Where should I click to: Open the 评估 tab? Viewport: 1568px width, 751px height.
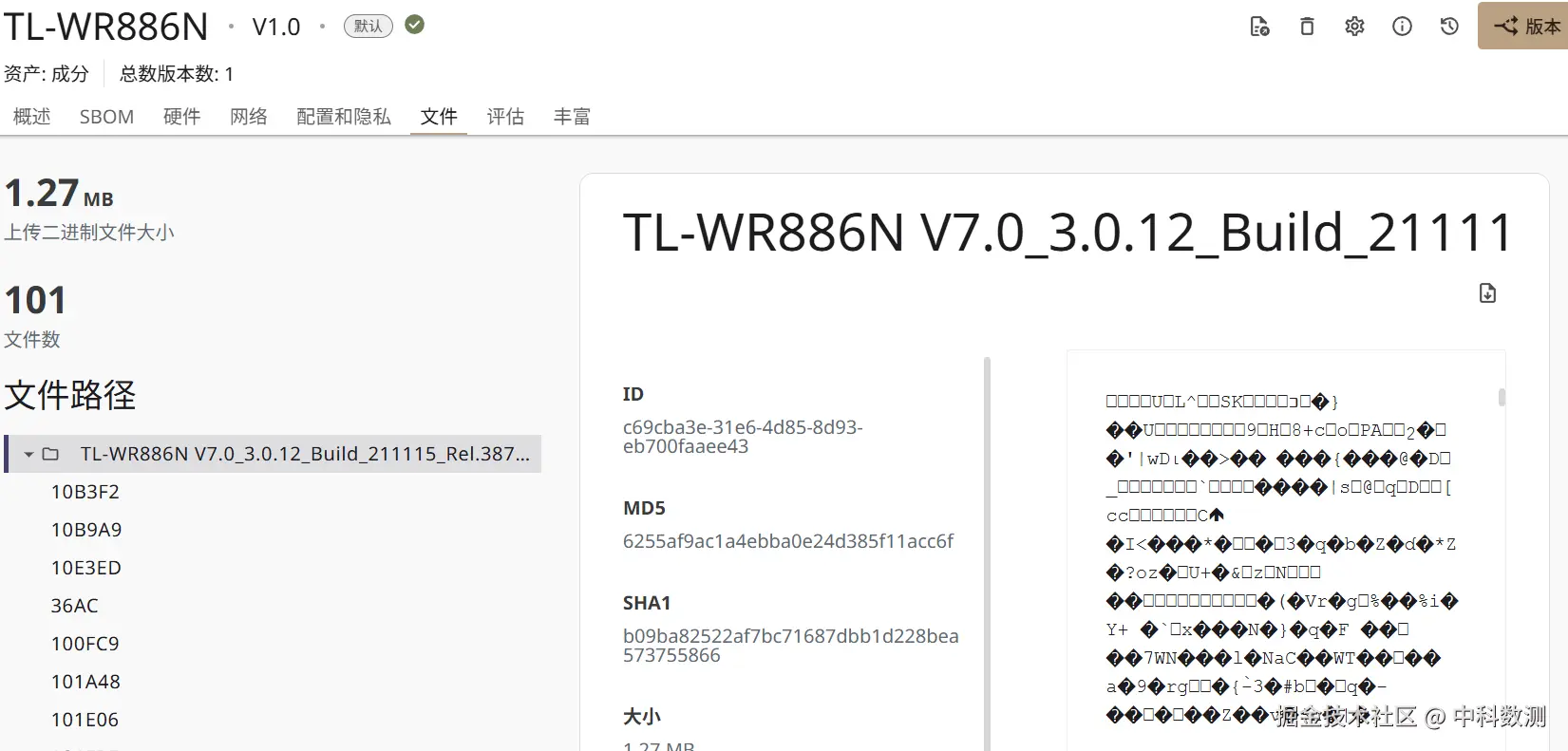tap(505, 117)
